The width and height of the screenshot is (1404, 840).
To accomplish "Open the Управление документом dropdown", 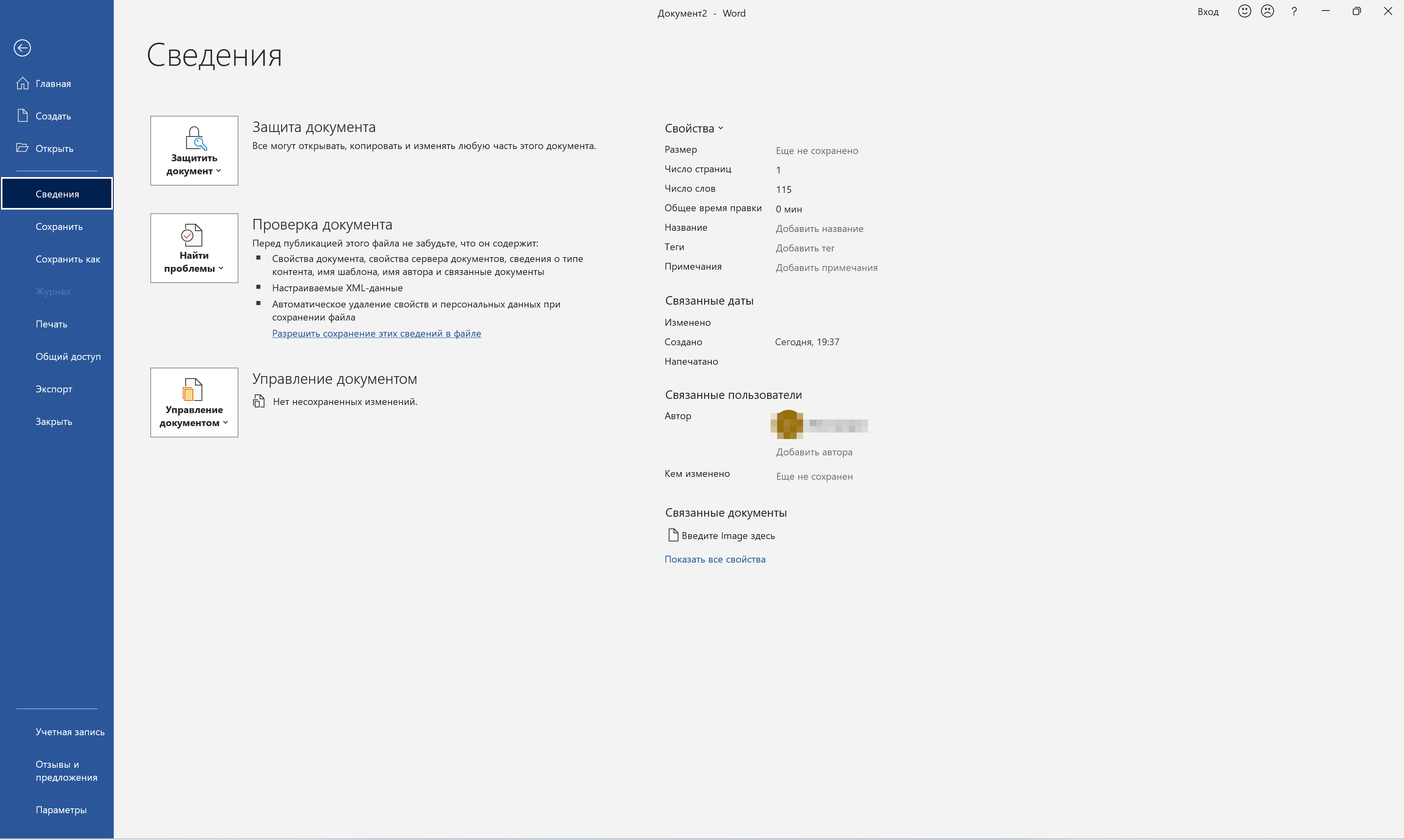I will [194, 403].
